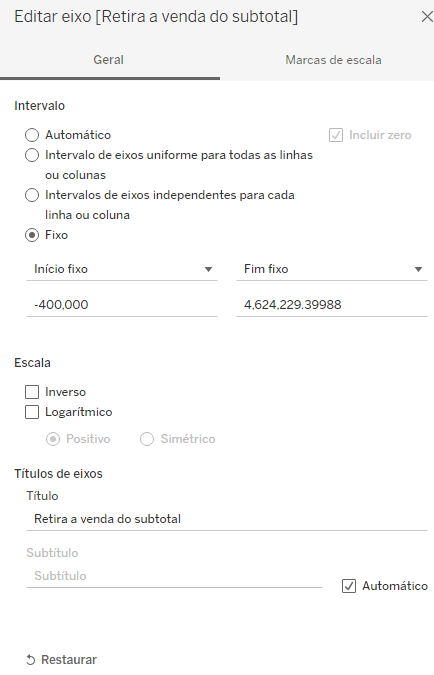Screen dimensions: 434x675
Task: Uncheck the Automático subtitle checkbox
Action: tap(349, 586)
